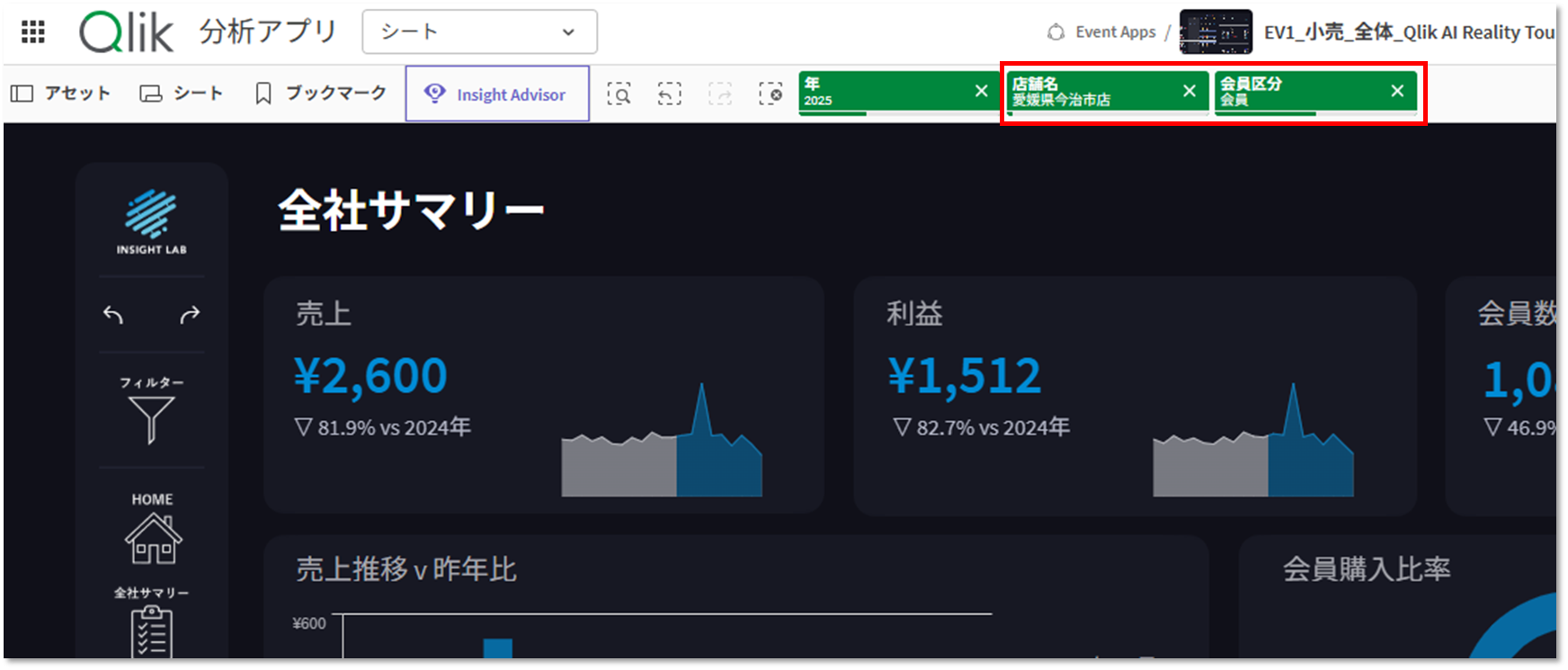
Task: Open the ブックマーク menu
Action: tap(321, 94)
